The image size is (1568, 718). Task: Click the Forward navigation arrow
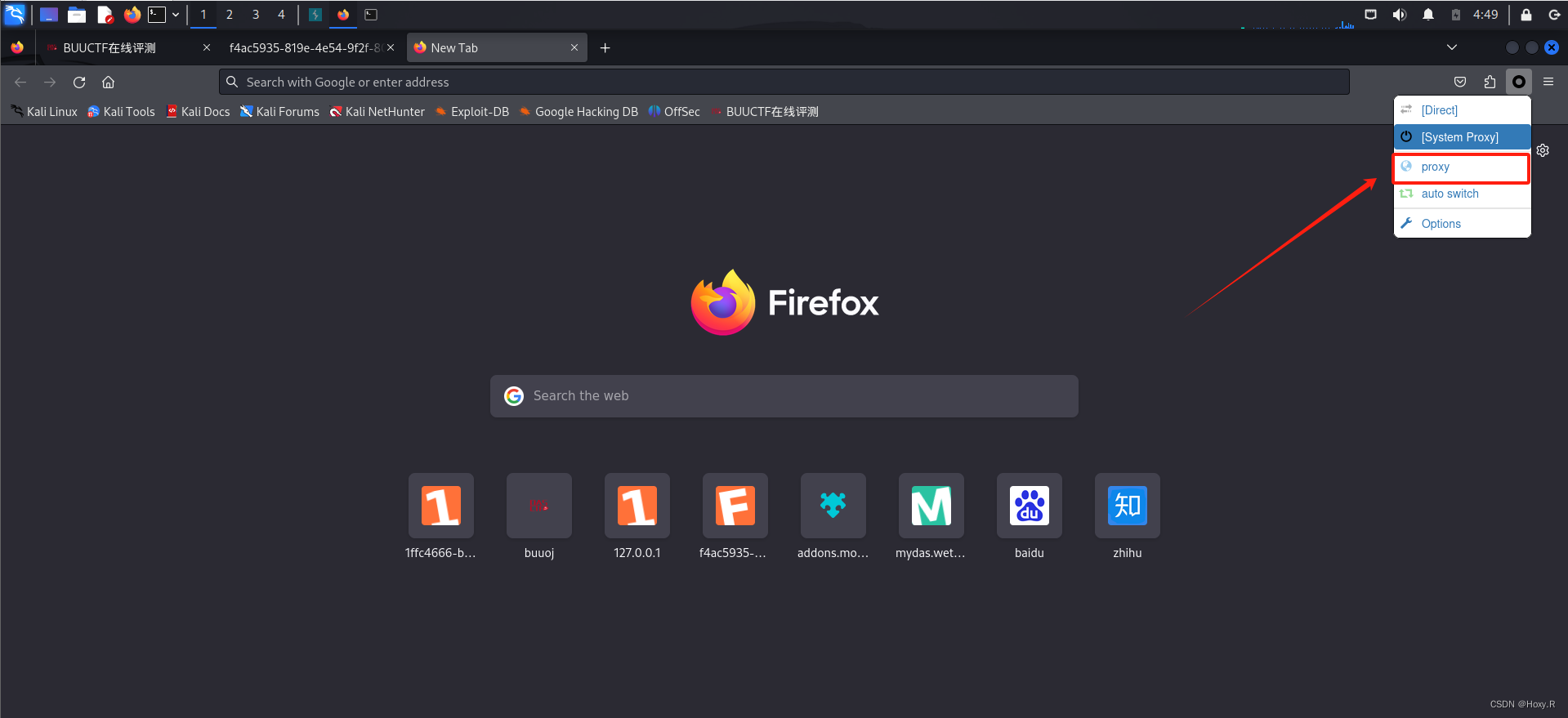point(50,82)
